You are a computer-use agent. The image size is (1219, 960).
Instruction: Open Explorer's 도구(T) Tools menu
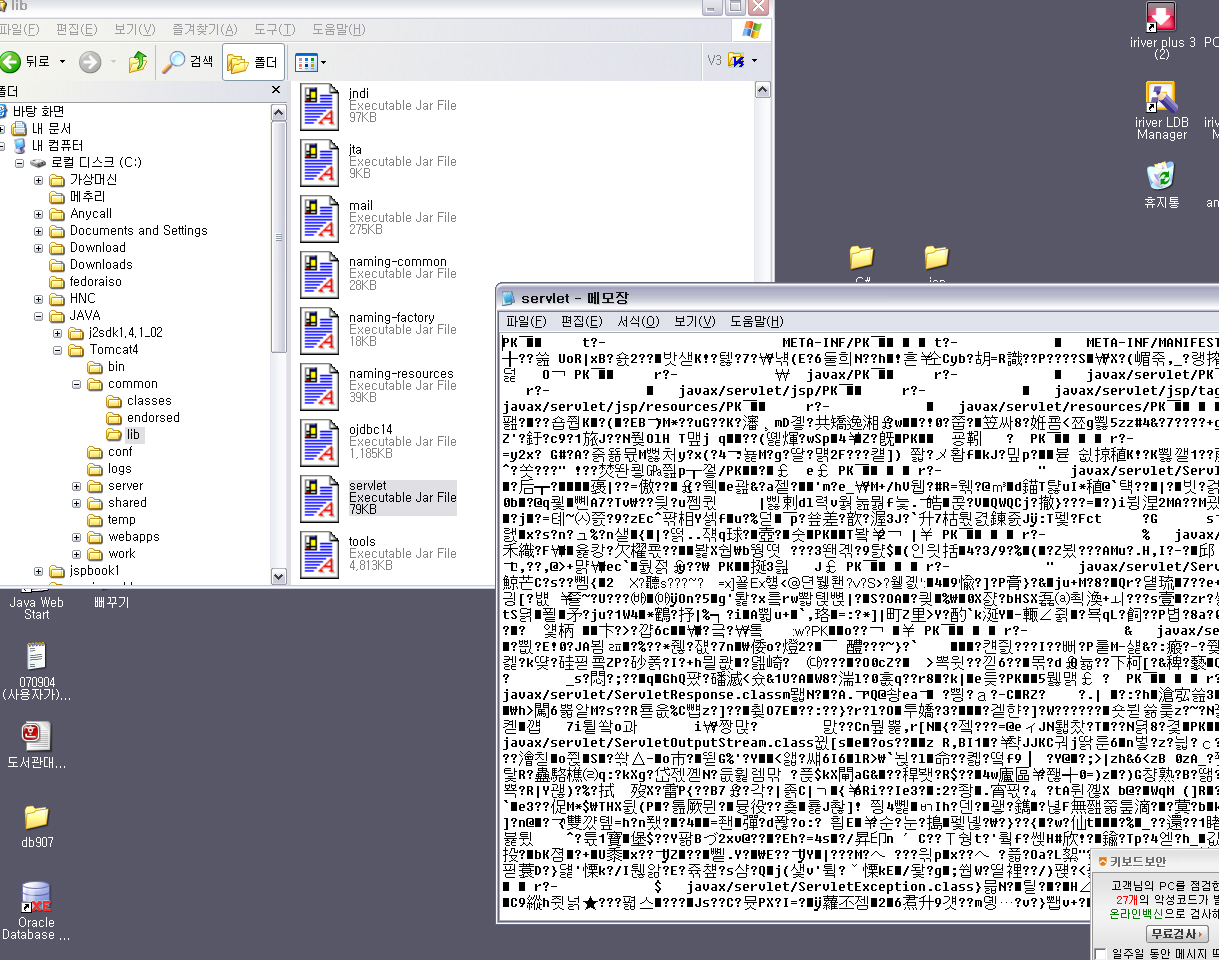coord(268,30)
